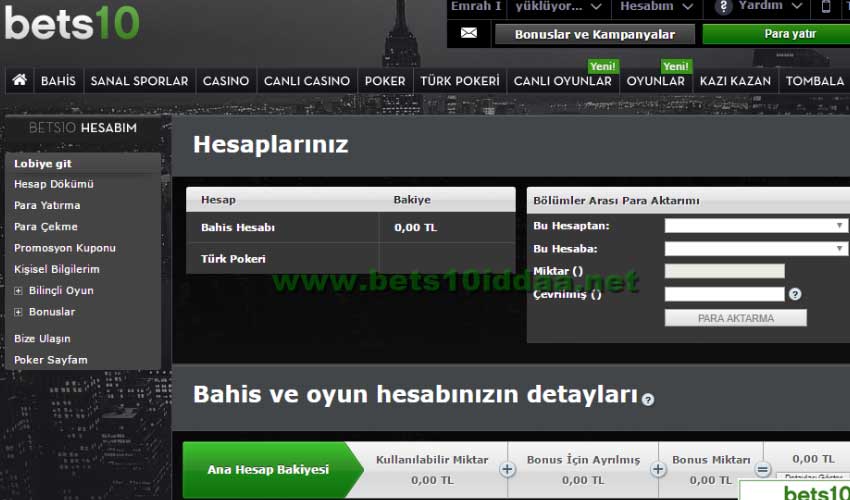Screen dimensions: 850x500
Task: Click the PARA AKTARMA button
Action: click(735, 318)
